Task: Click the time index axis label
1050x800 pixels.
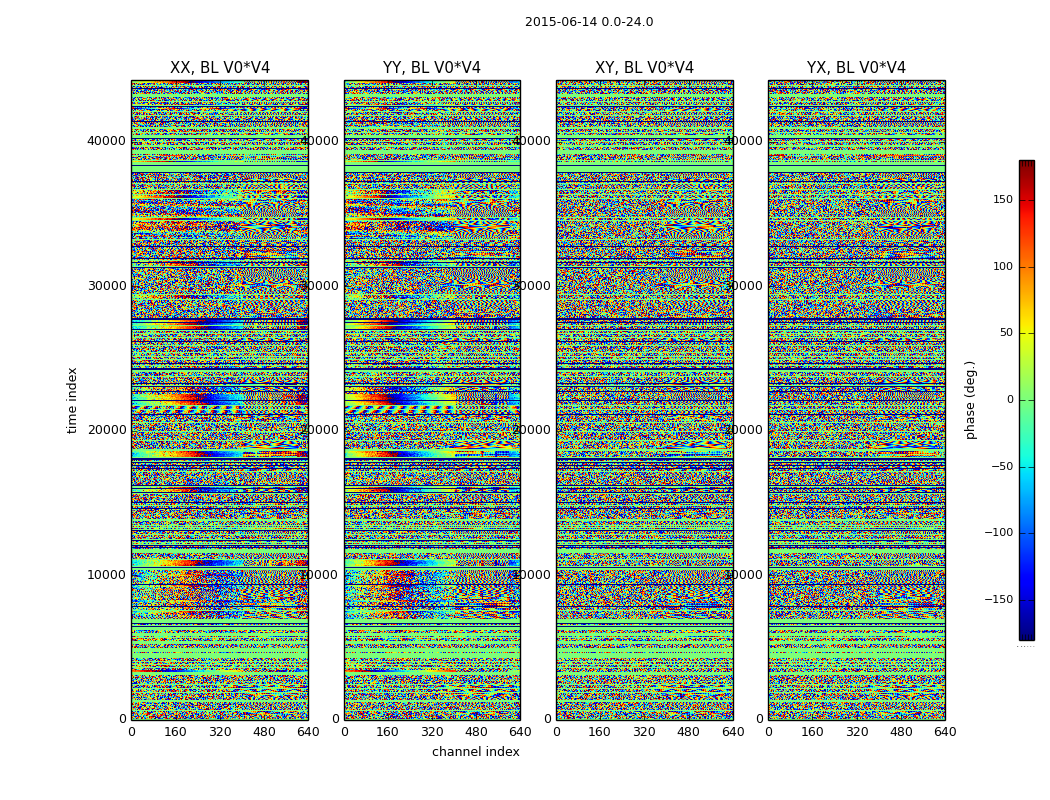Action: click(72, 400)
